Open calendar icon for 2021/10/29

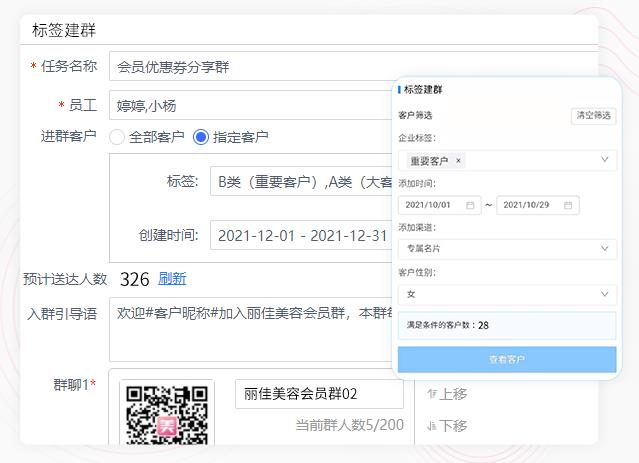568,205
